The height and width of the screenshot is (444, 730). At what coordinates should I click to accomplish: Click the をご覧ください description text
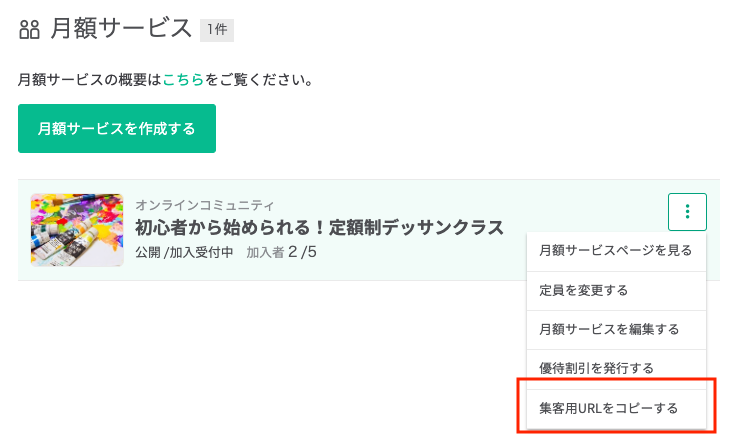[x=259, y=80]
